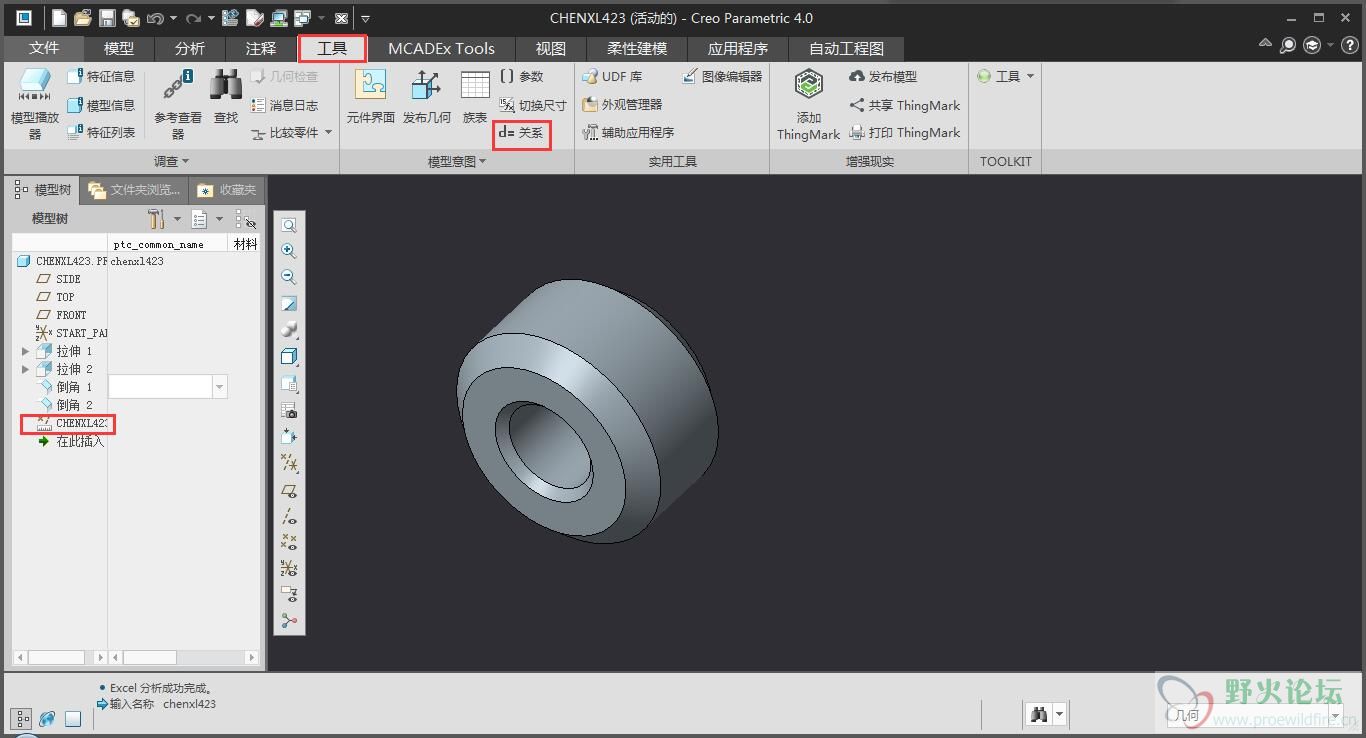
Task: Toggle spin center display in graphics toolbar
Action: point(289,620)
